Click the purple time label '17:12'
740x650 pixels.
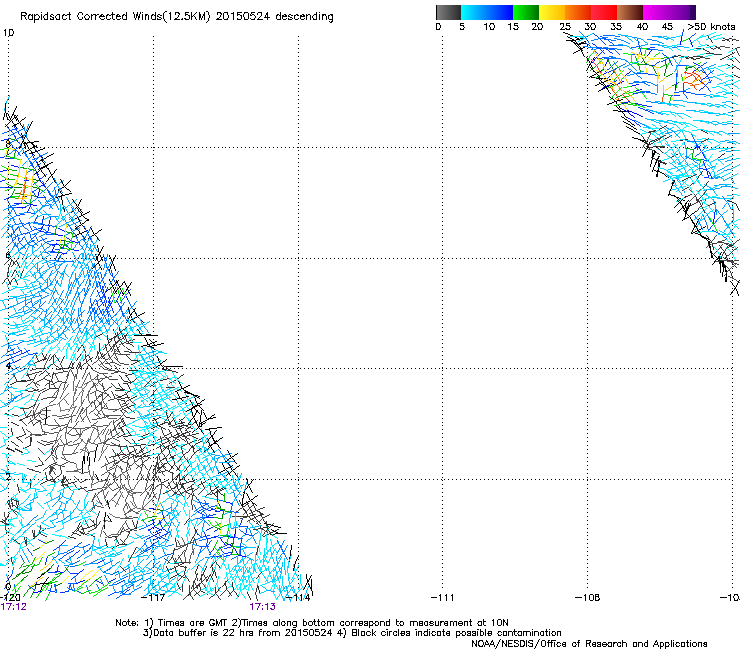coord(14,607)
